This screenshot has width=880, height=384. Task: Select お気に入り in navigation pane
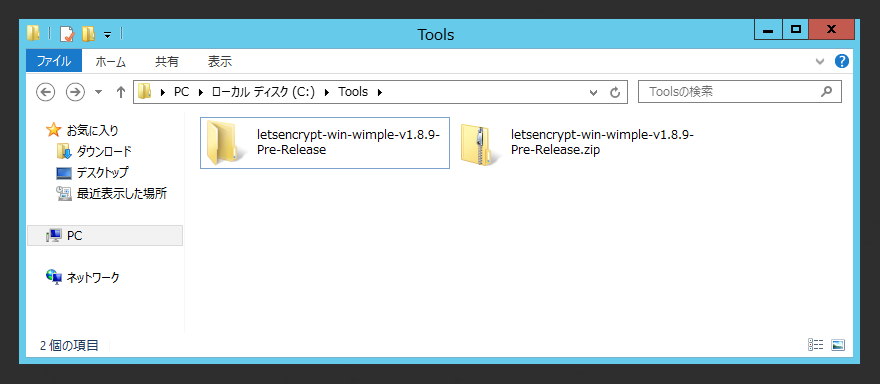click(93, 131)
